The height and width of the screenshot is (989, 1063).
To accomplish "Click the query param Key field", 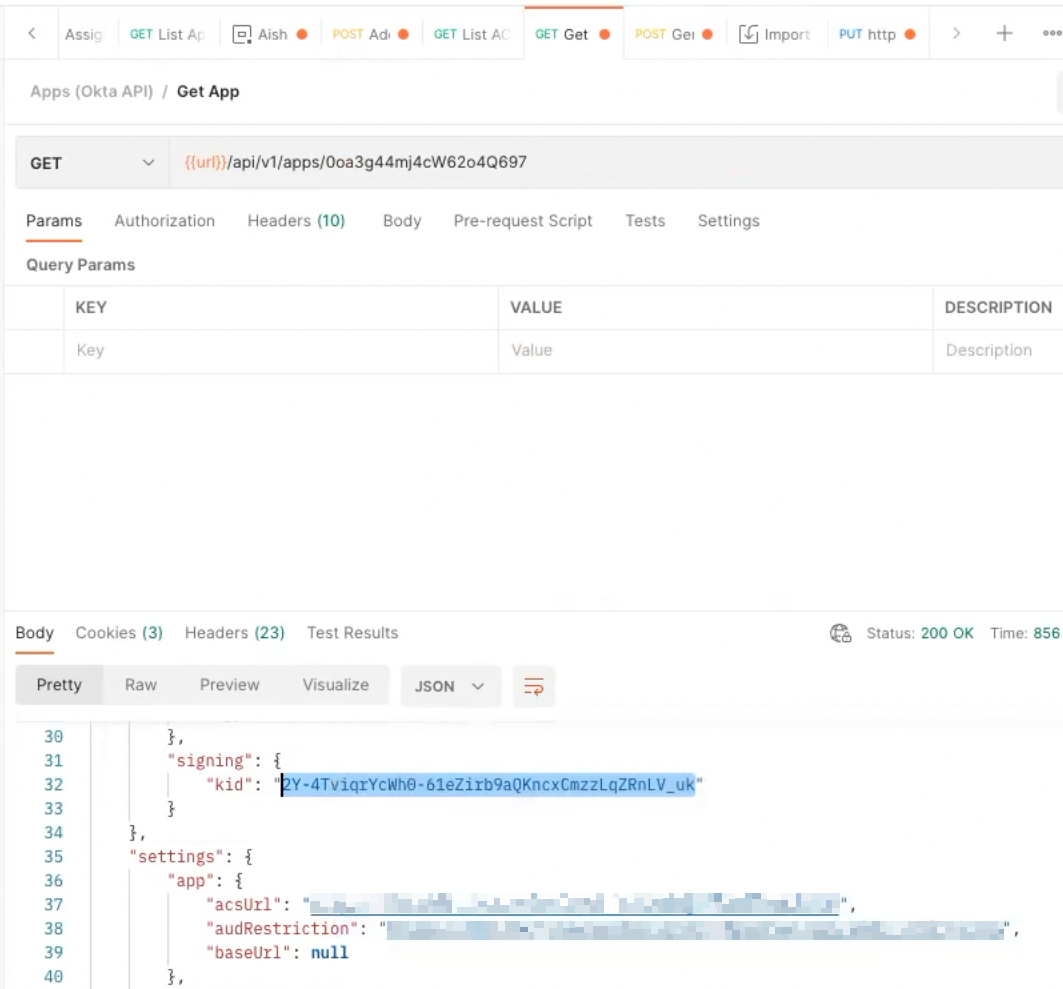I will pyautogui.click(x=280, y=350).
